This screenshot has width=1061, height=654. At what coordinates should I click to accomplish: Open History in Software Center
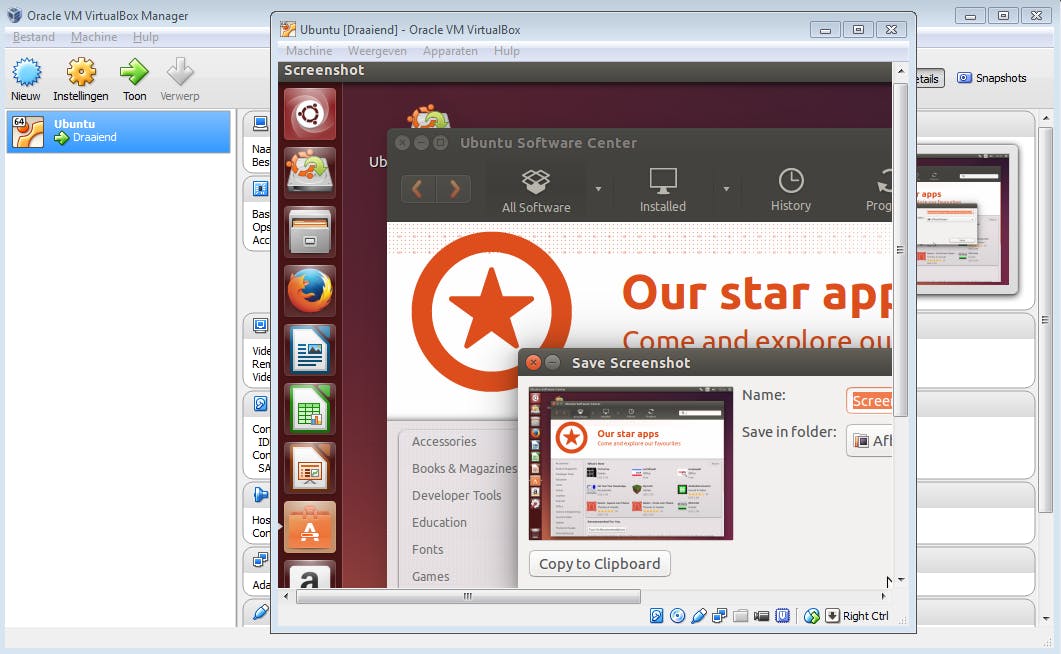pyautogui.click(x=790, y=191)
